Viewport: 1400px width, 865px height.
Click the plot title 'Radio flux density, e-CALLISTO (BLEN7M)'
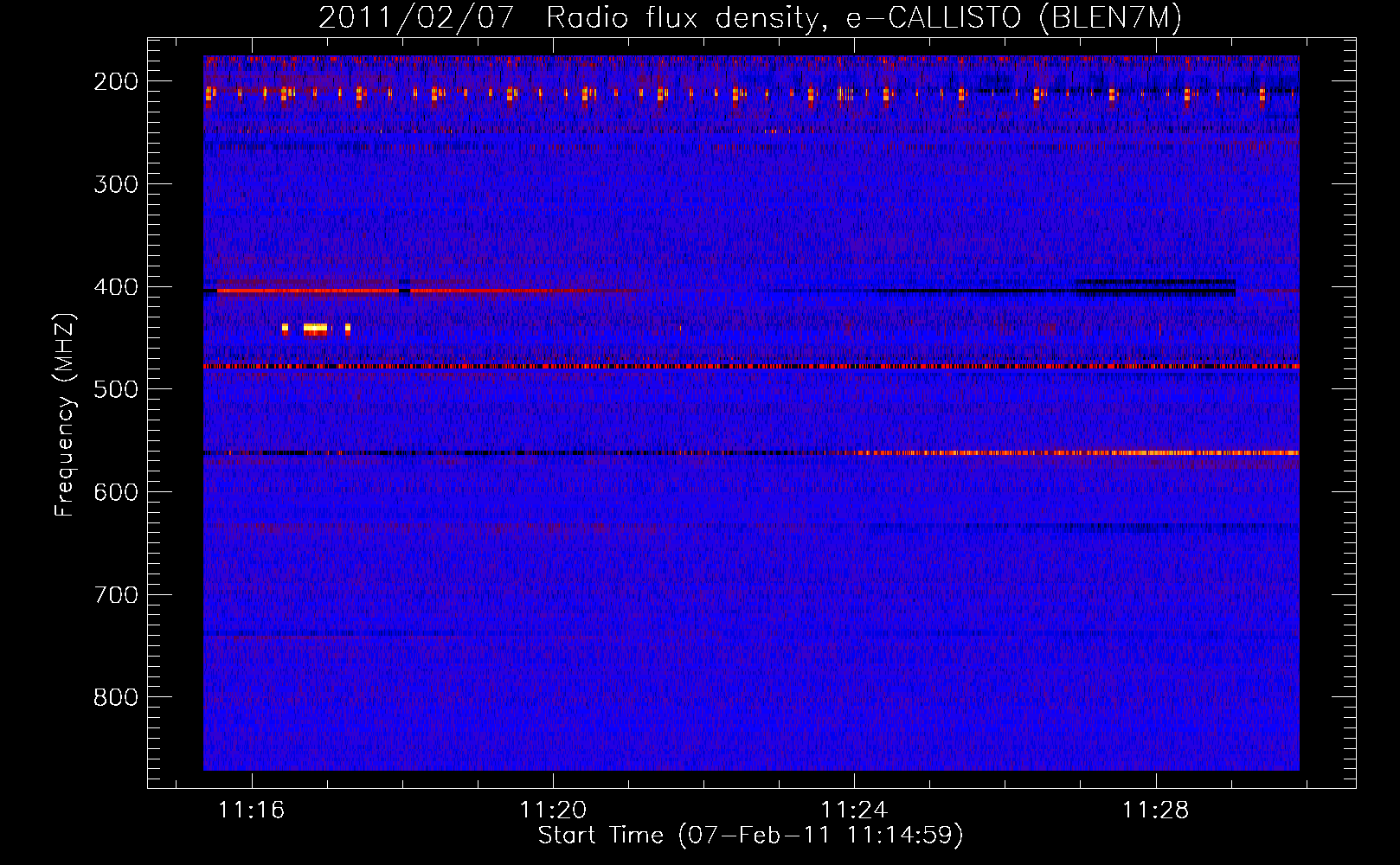click(864, 17)
